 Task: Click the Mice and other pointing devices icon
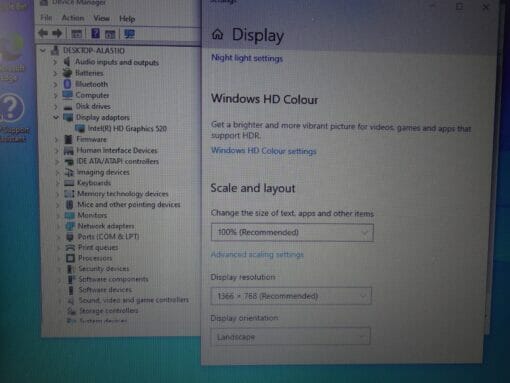[x=70, y=204]
